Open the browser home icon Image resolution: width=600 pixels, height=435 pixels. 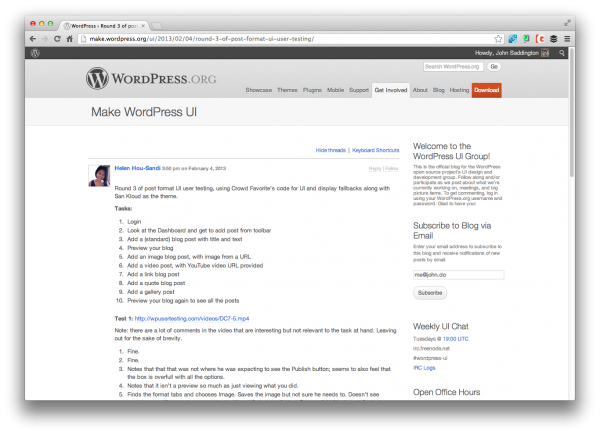(70, 39)
